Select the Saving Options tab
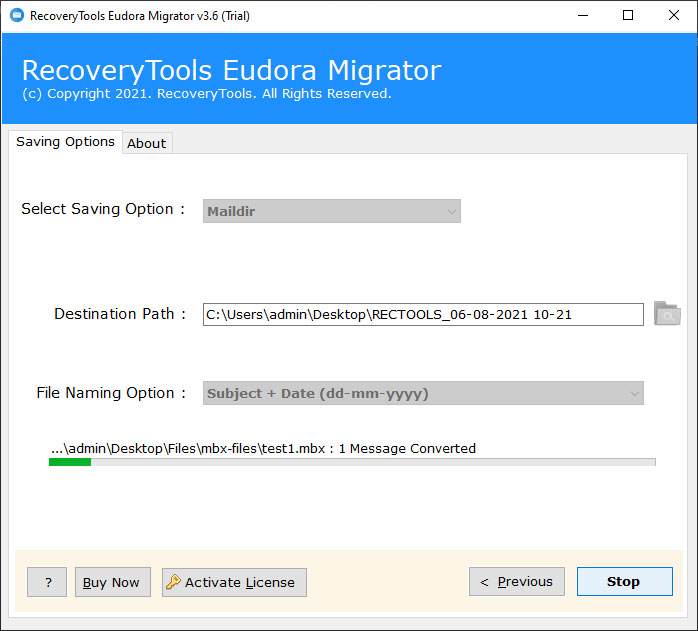This screenshot has width=698, height=631. (65, 142)
